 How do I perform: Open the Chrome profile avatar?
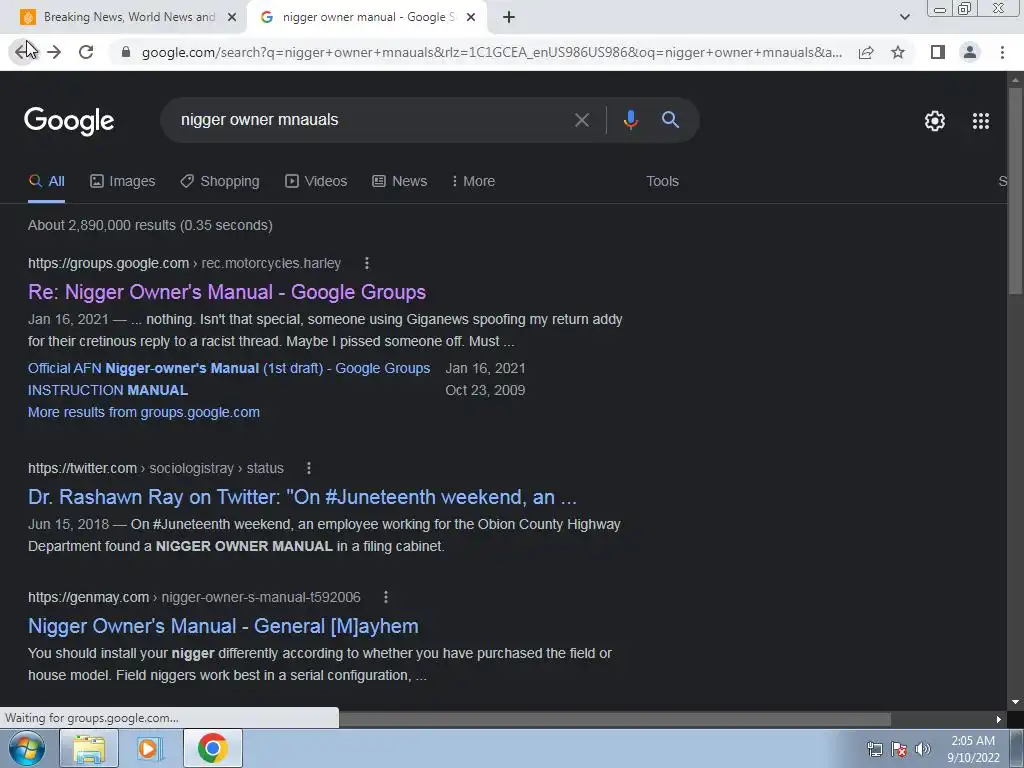click(x=970, y=52)
